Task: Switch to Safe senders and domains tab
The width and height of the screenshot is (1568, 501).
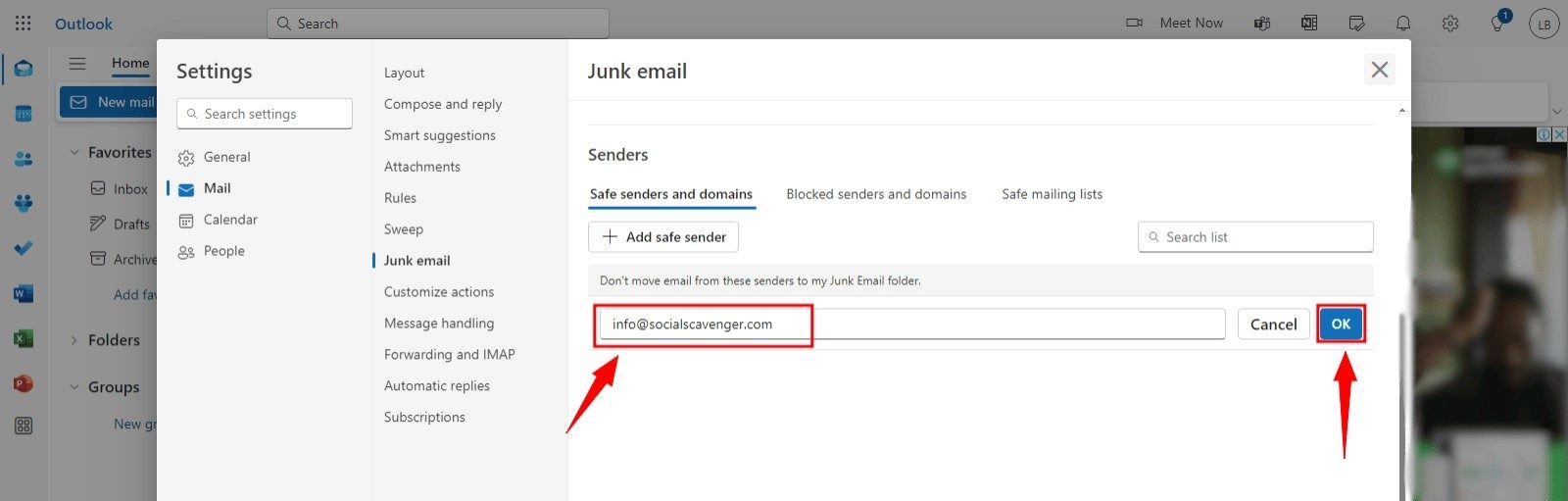Action: pos(671,194)
